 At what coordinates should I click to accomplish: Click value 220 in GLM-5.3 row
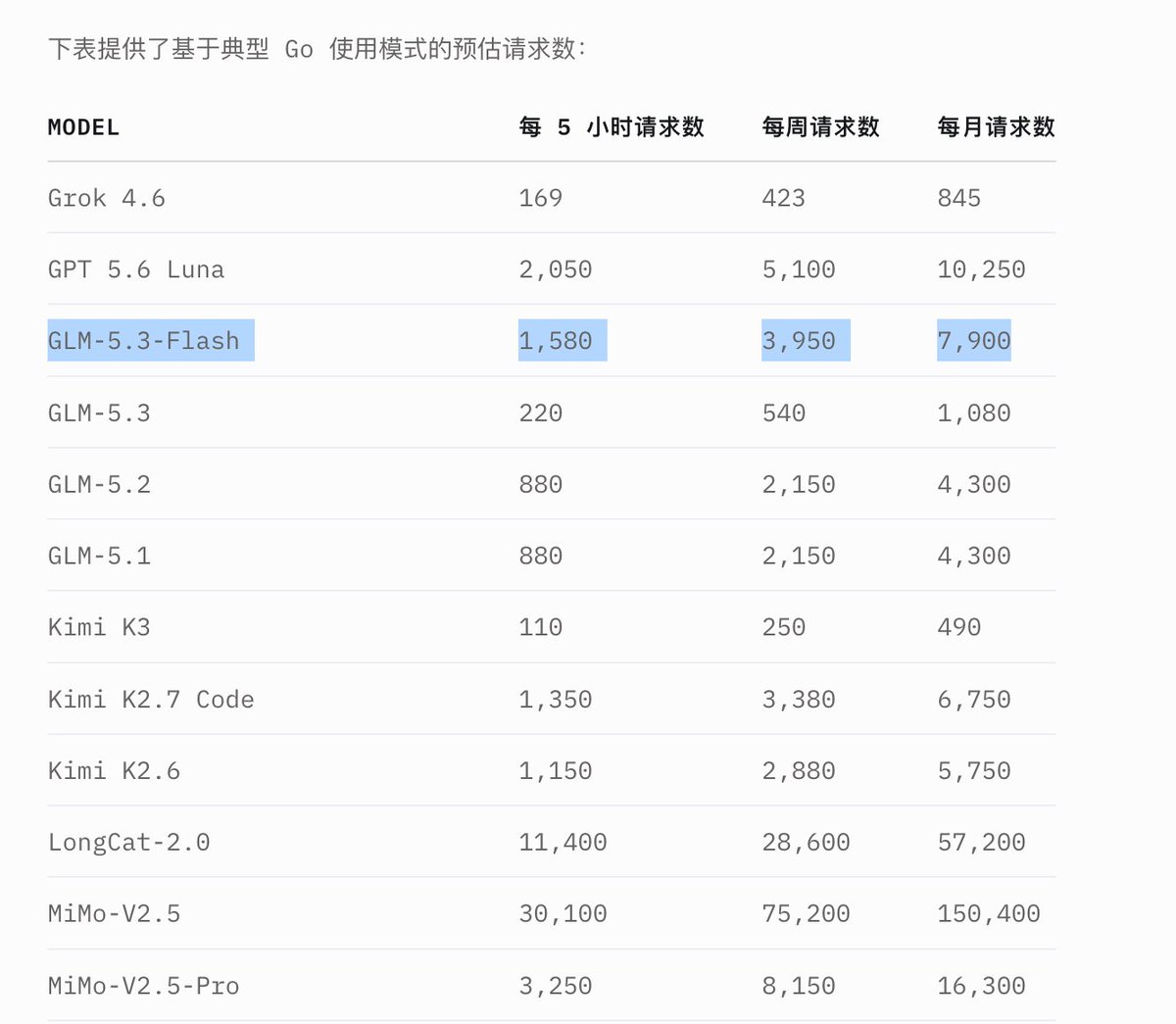(x=540, y=413)
